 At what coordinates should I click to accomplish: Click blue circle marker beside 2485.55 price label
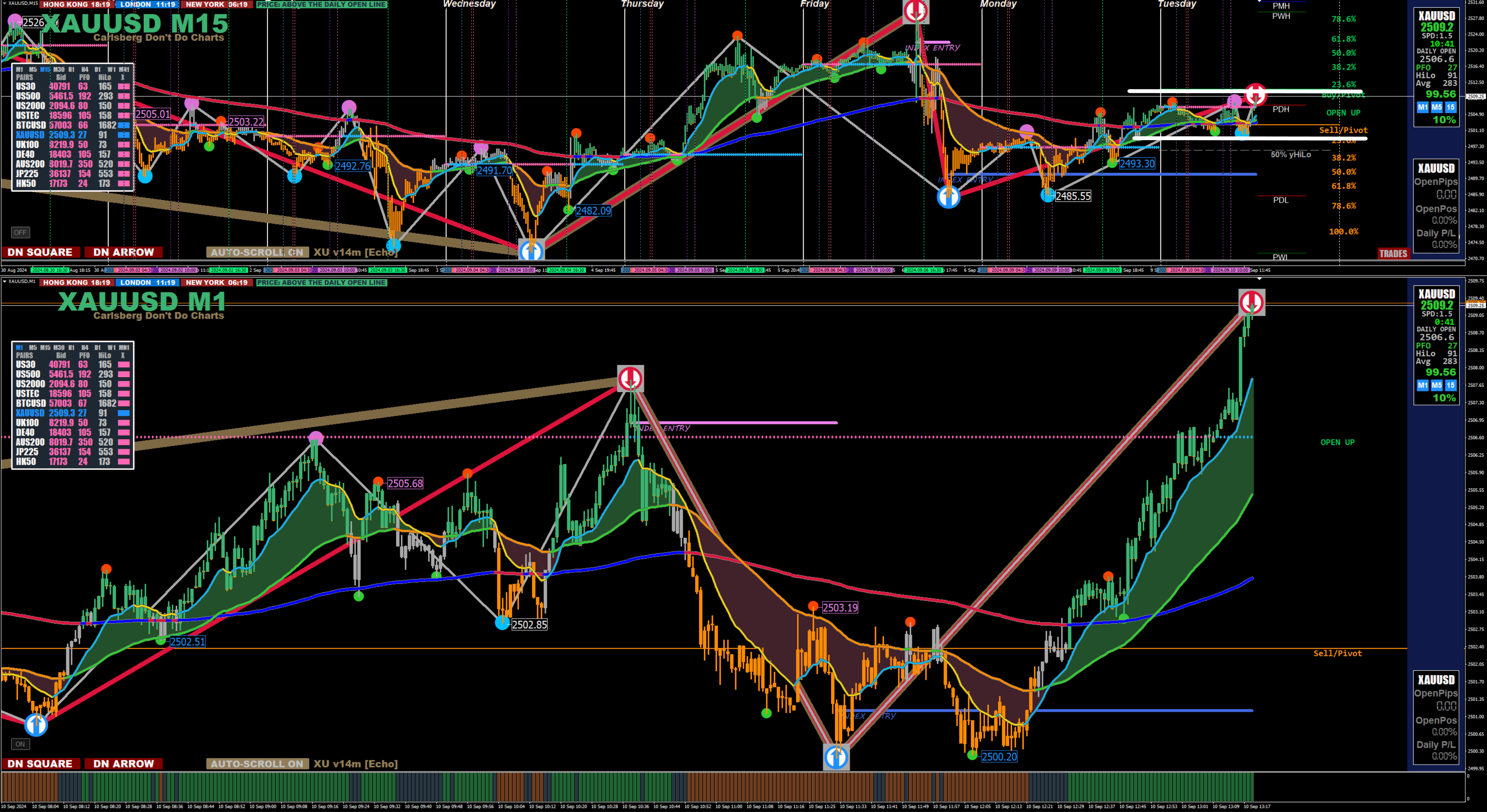click(x=1047, y=196)
